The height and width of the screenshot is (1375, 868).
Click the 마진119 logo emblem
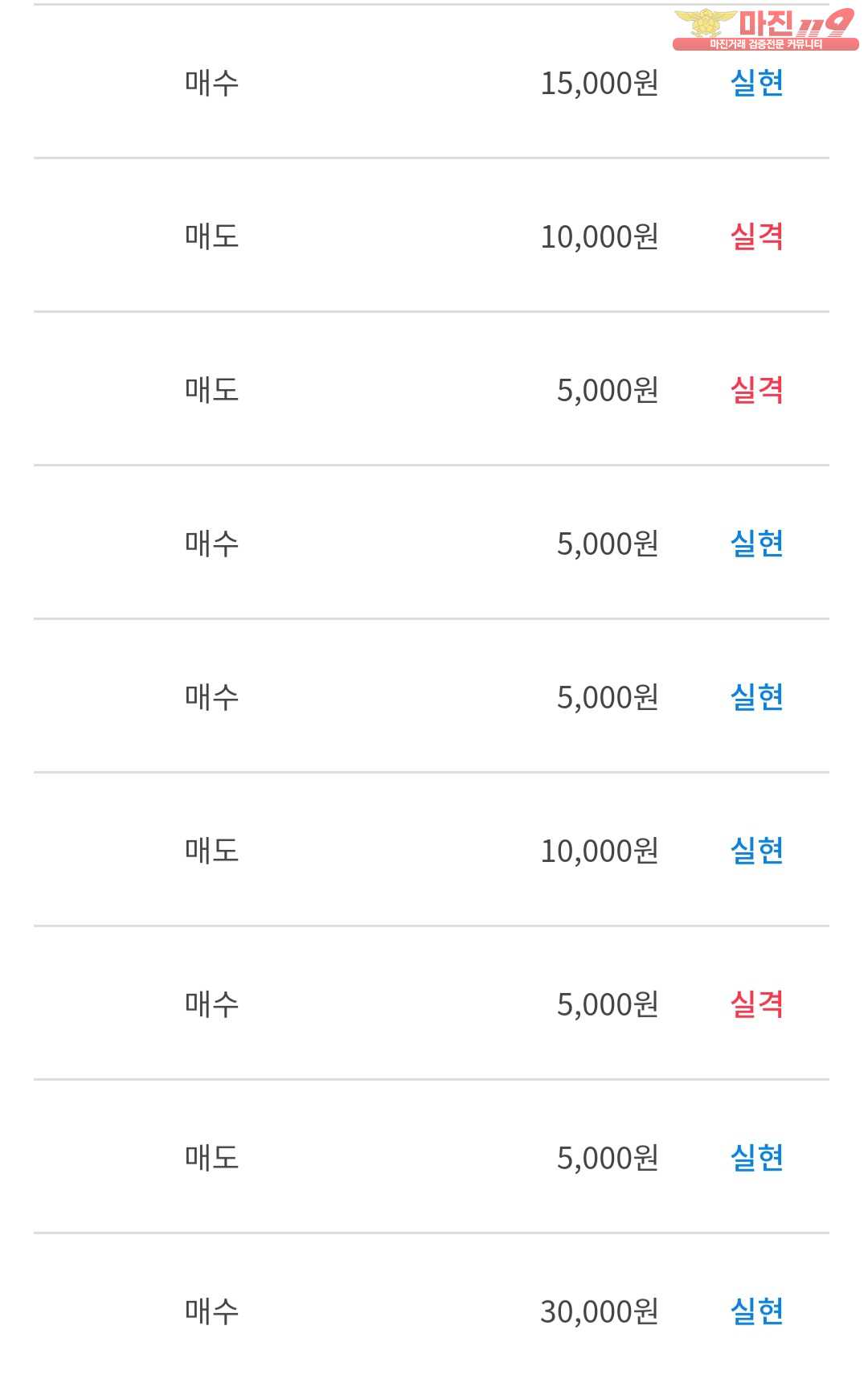click(704, 23)
